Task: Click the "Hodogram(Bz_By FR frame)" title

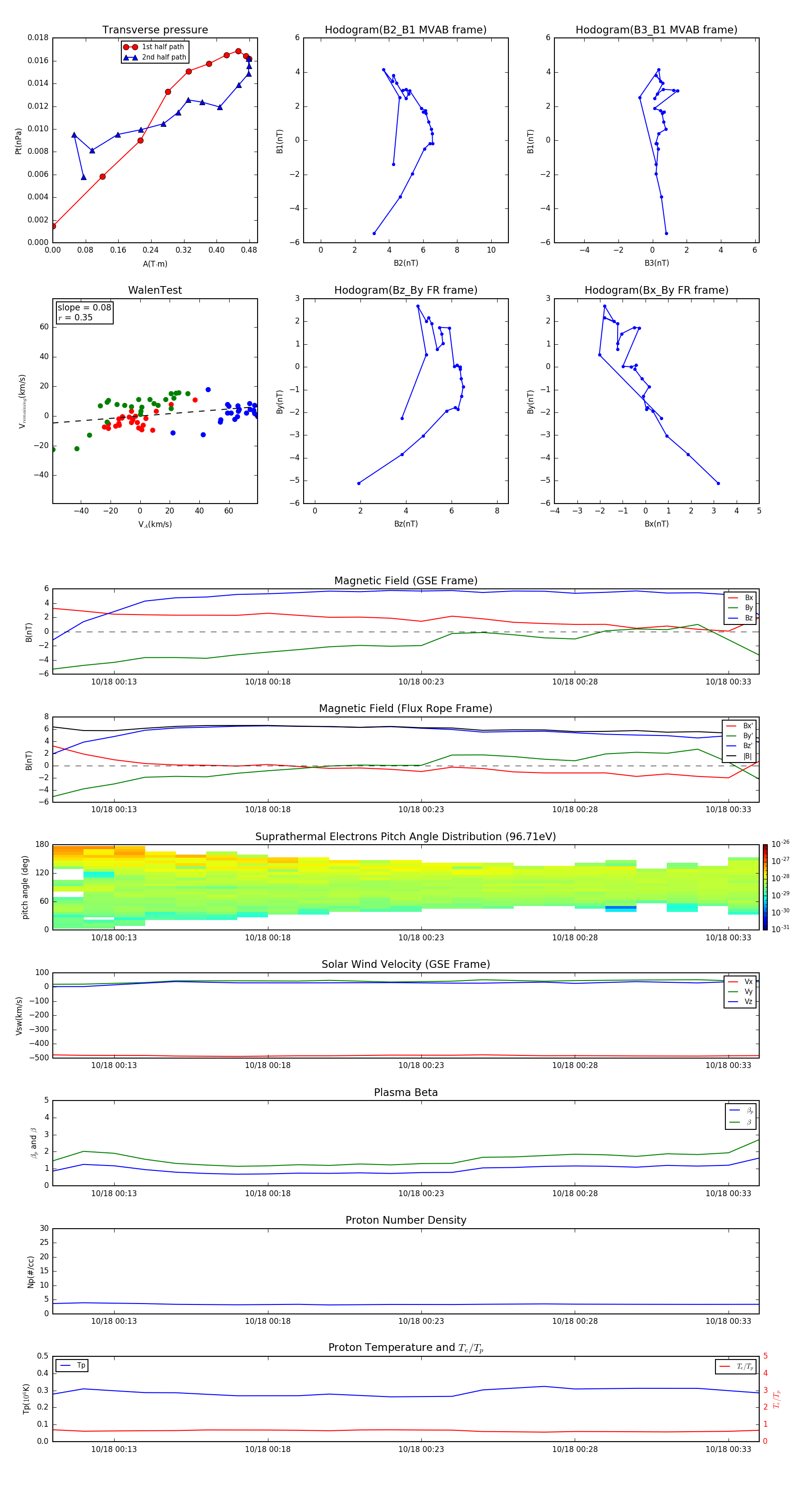Action: 406,290
